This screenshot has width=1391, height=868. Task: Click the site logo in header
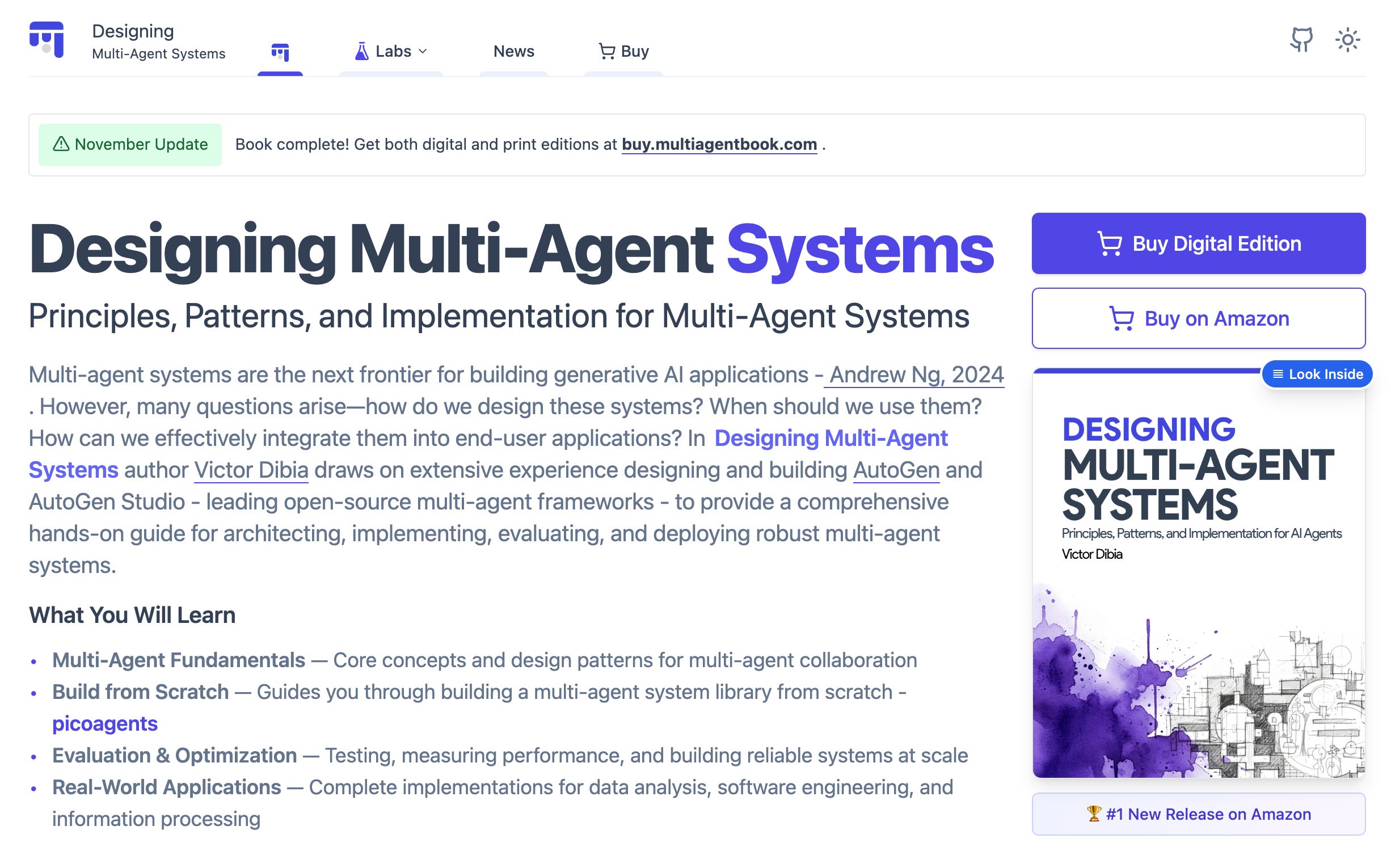[47, 40]
